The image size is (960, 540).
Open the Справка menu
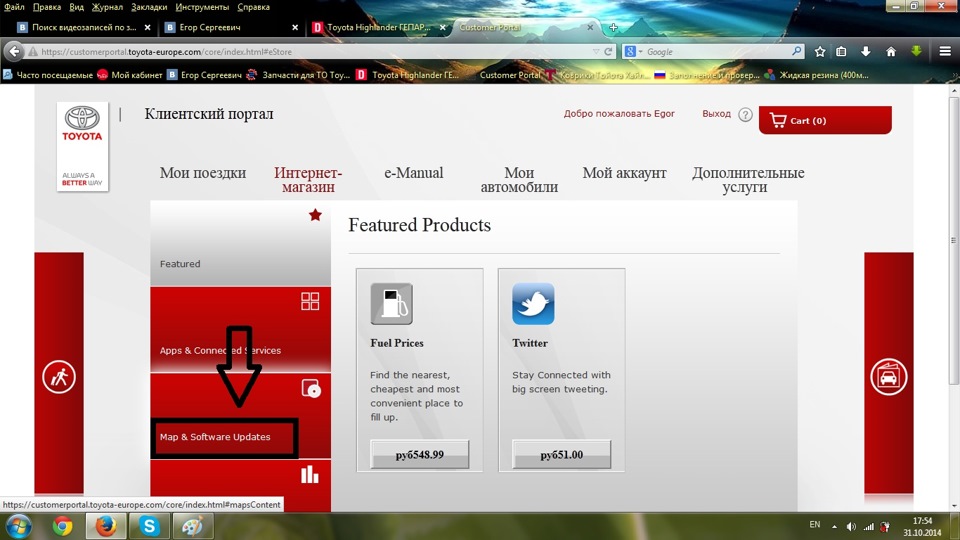tap(253, 7)
